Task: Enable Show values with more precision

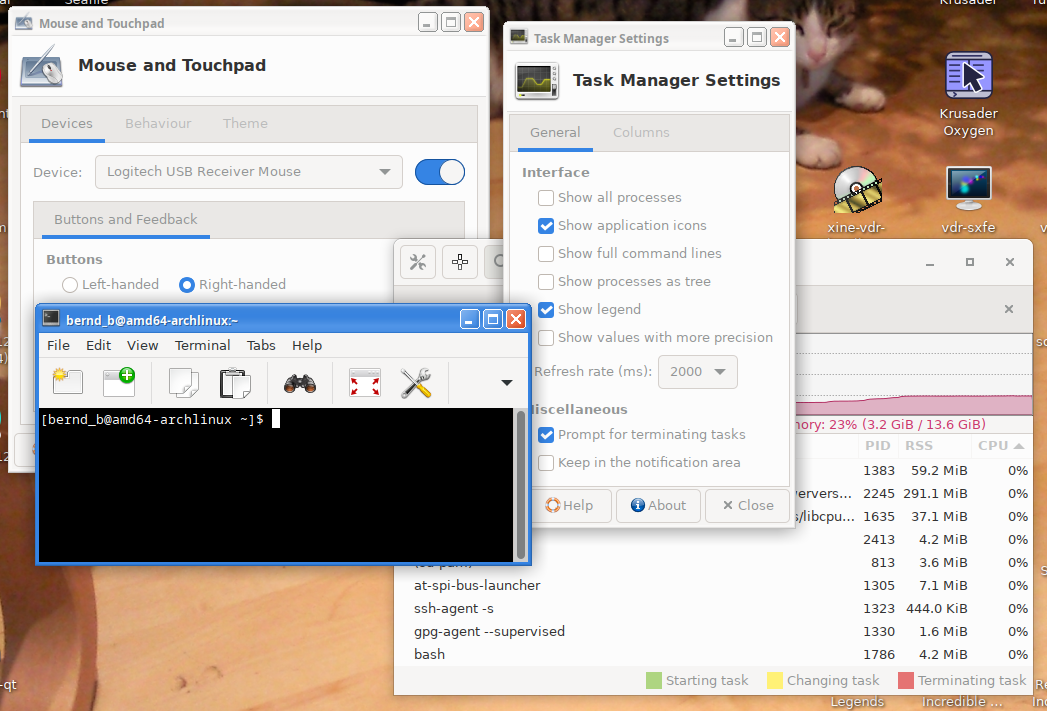Action: (x=546, y=338)
